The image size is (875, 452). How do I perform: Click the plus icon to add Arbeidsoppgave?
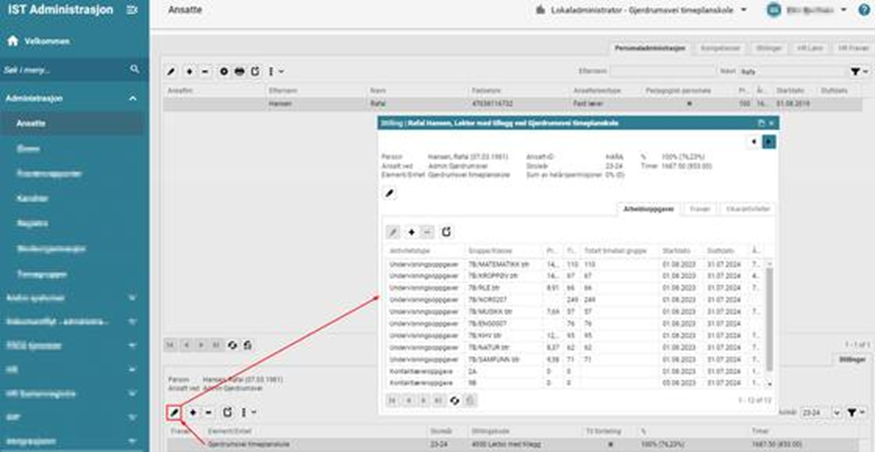click(411, 231)
